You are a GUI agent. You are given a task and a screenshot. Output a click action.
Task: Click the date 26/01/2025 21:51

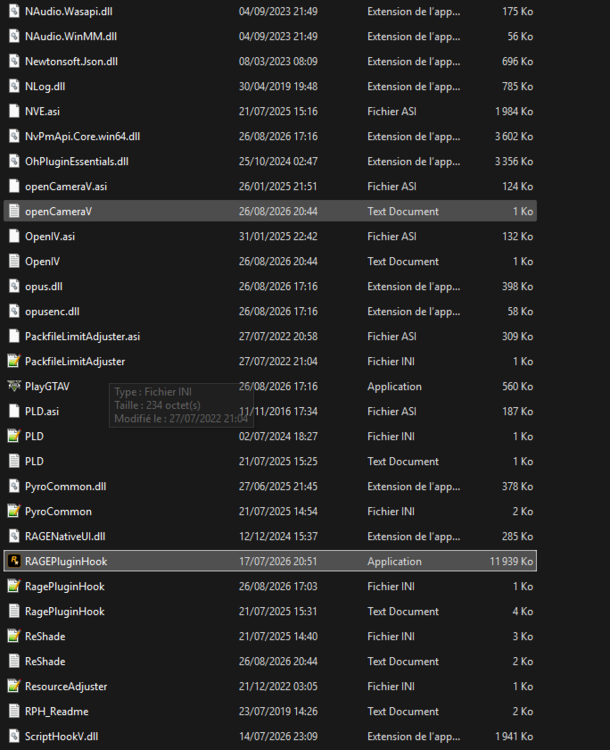click(278, 186)
